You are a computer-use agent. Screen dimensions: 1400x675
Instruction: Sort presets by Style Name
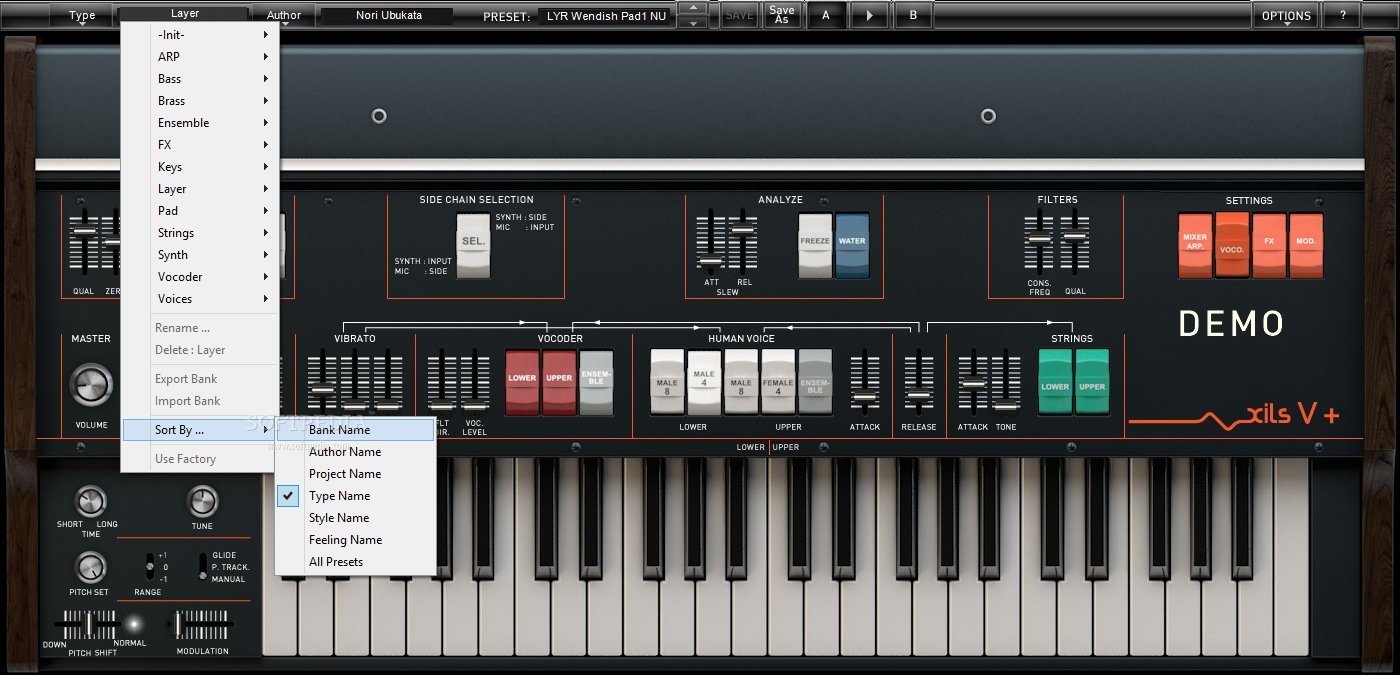357,518
